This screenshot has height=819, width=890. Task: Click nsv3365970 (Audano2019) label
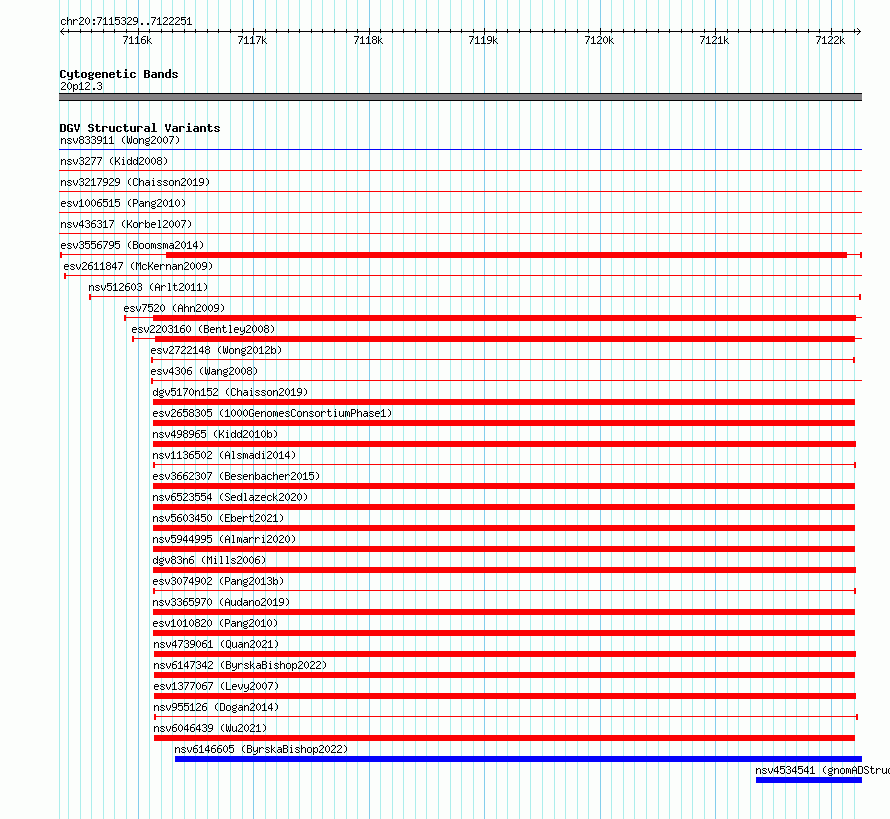point(221,602)
